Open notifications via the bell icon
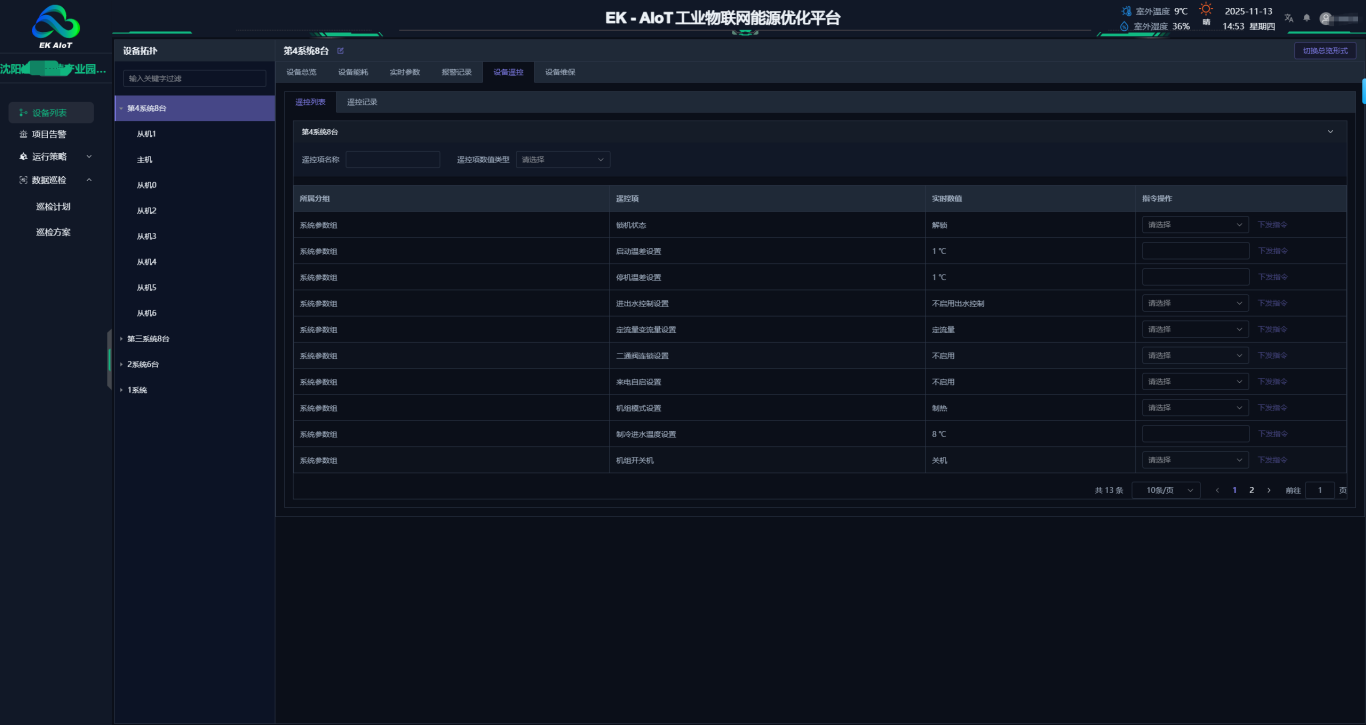 tap(1306, 18)
